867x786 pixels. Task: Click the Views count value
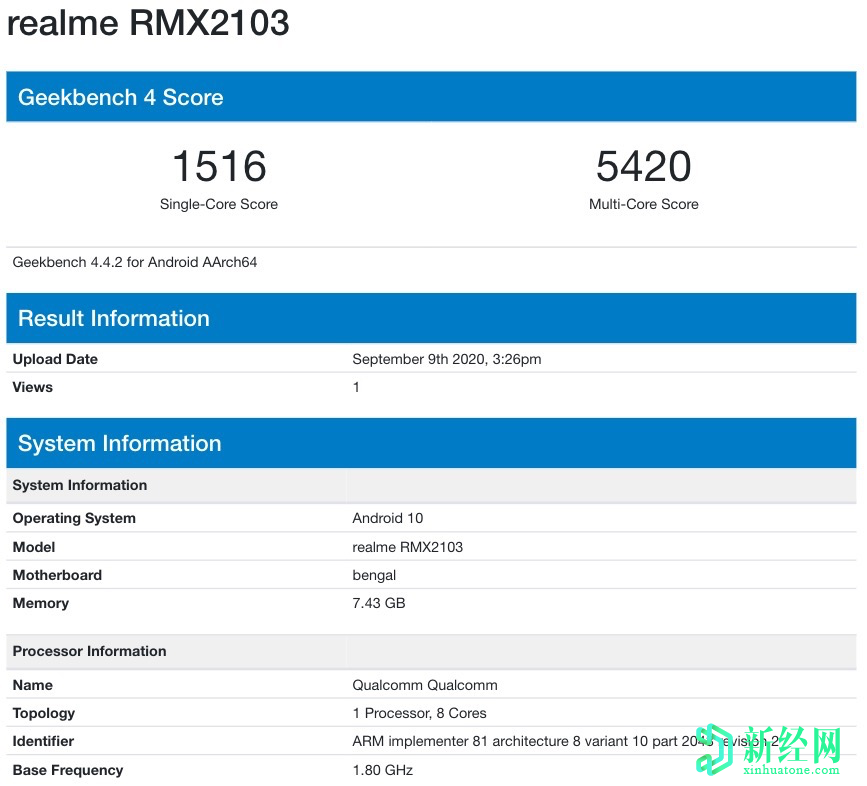pyautogui.click(x=356, y=387)
